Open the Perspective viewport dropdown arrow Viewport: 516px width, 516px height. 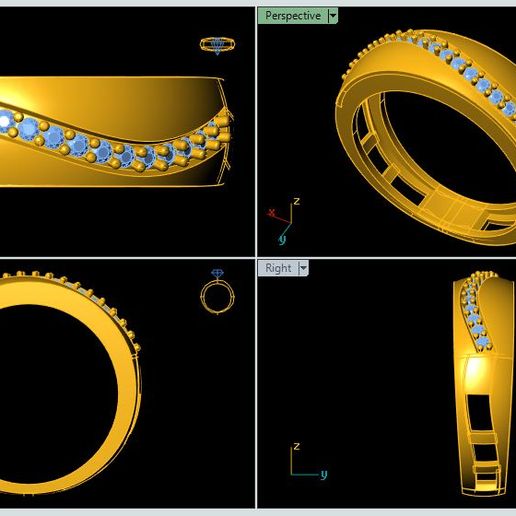(x=333, y=16)
